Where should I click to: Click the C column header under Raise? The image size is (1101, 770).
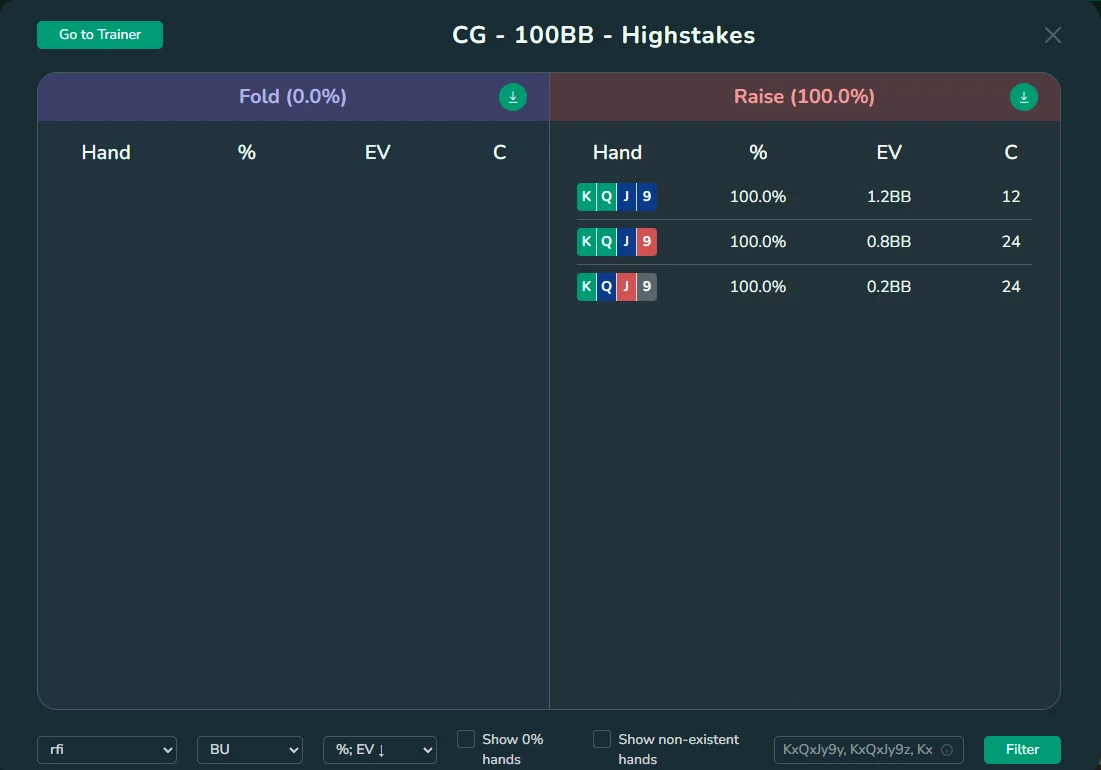coord(1010,152)
